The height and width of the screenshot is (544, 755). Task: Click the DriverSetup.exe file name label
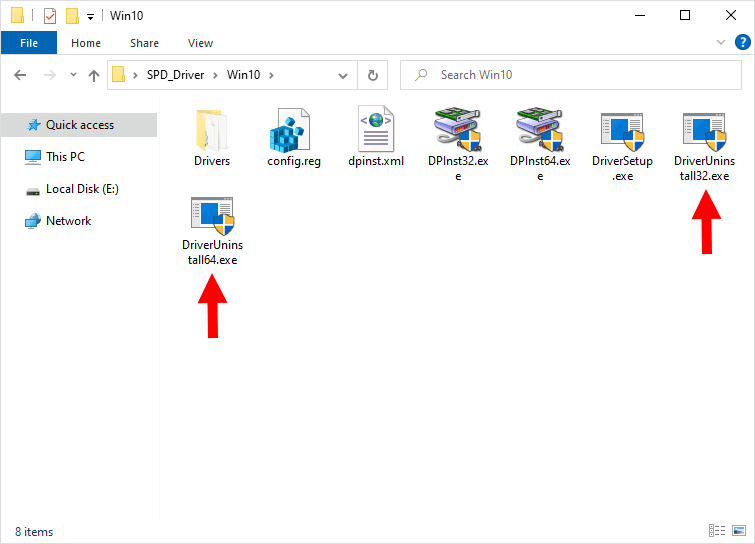click(622, 168)
